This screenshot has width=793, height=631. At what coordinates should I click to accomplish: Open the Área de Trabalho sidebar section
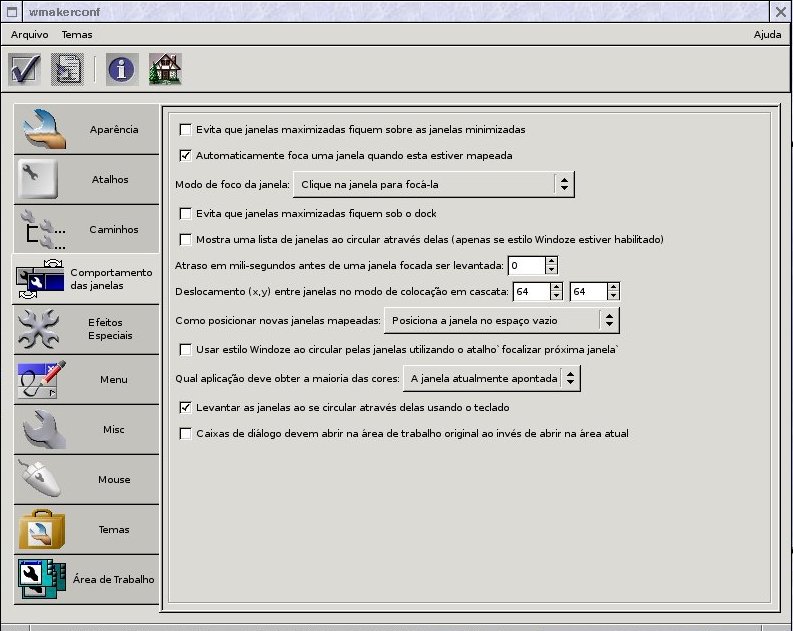click(86, 579)
